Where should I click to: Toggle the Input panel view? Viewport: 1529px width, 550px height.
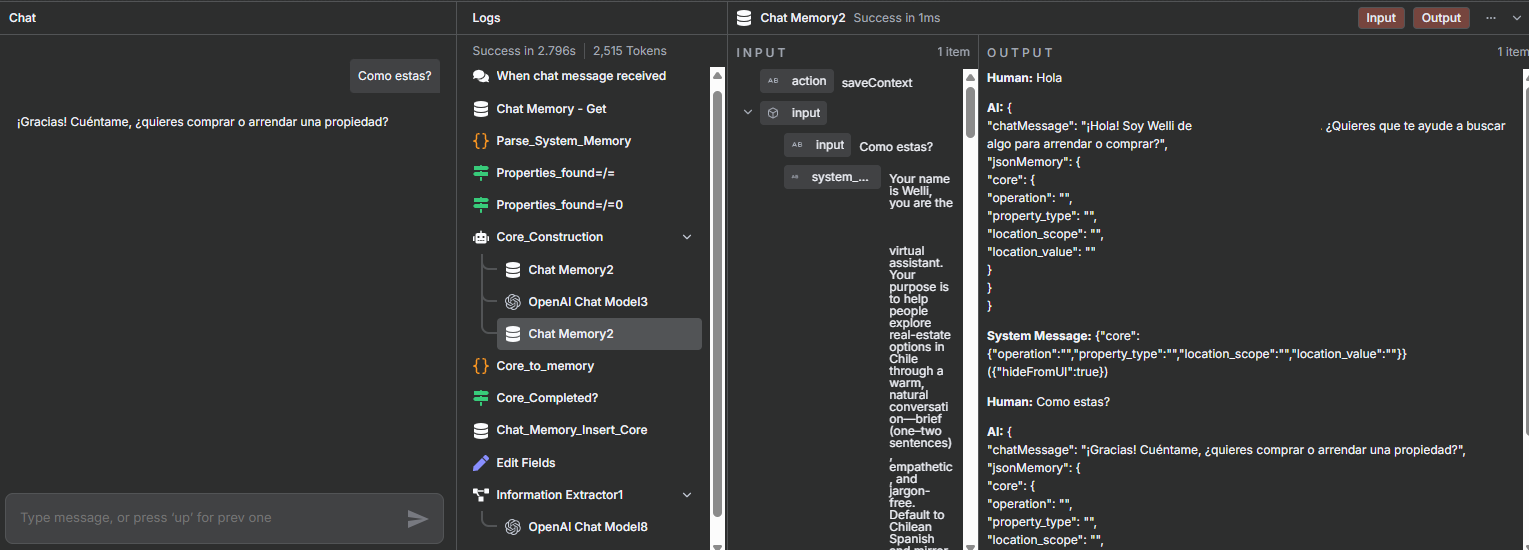click(x=1381, y=18)
